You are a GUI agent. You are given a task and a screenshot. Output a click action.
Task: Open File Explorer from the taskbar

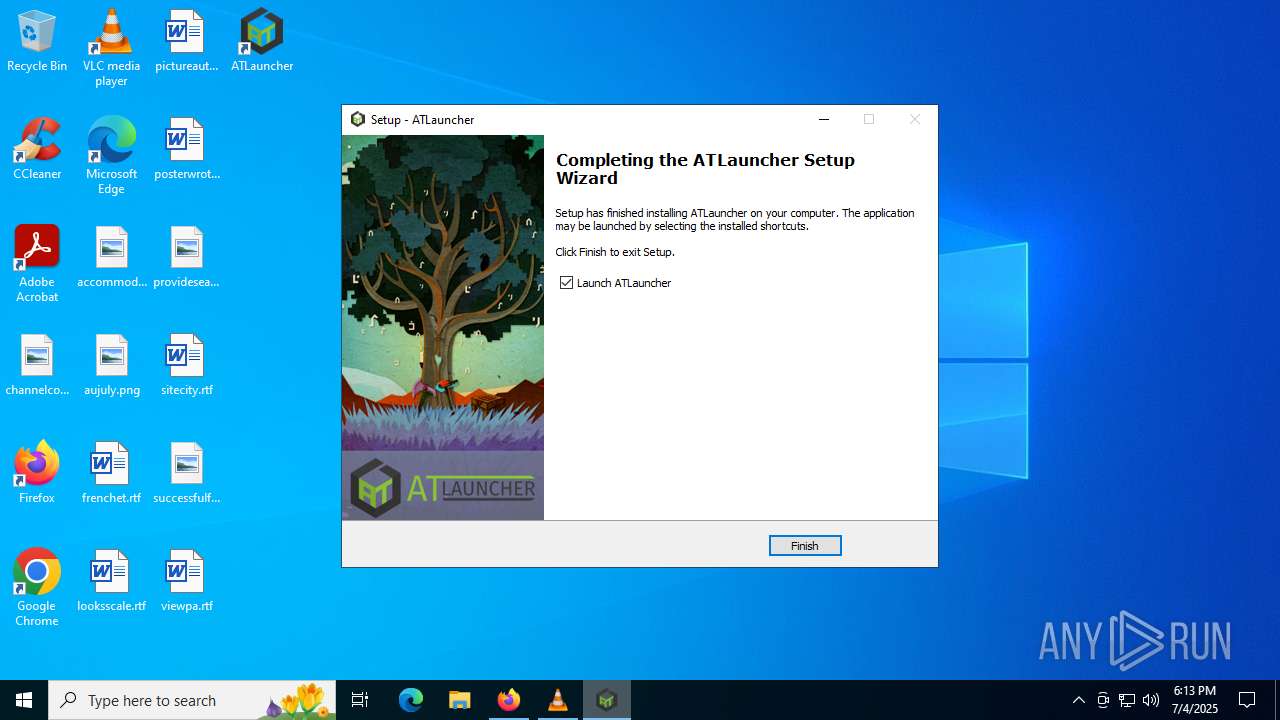coord(460,700)
